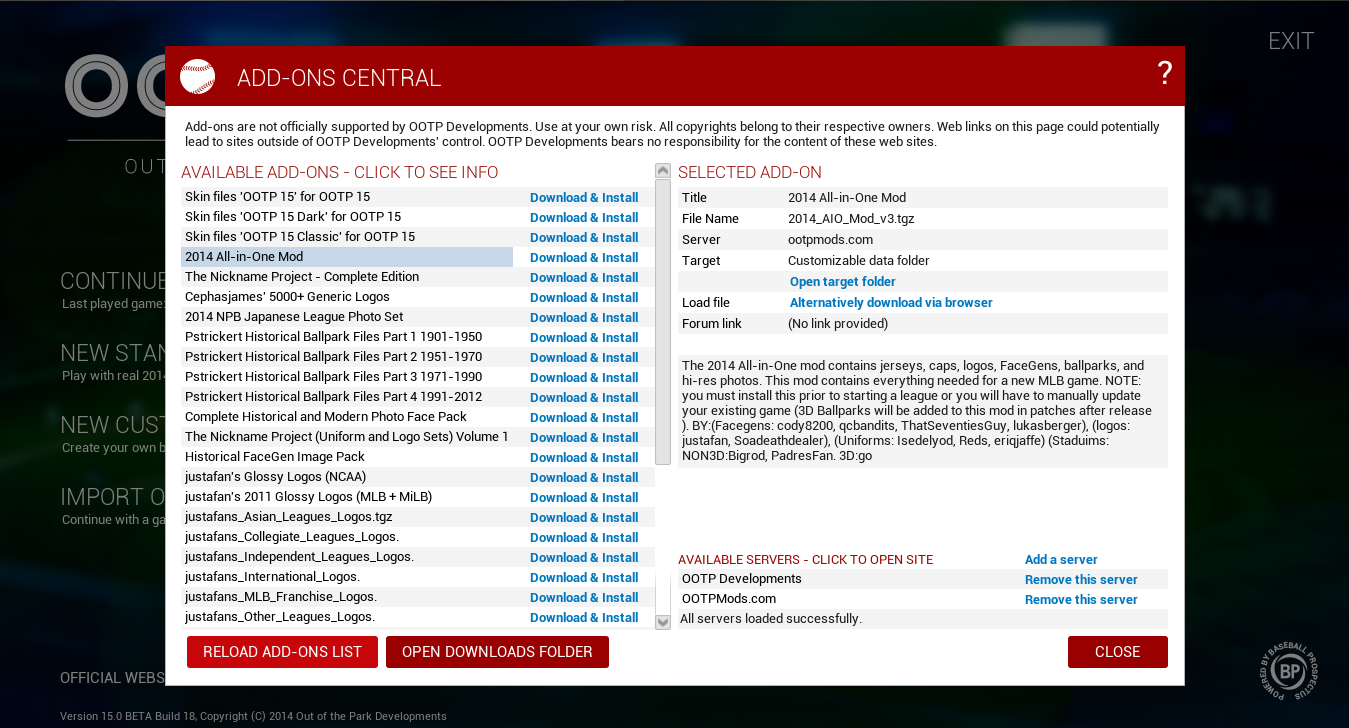Click the help question mark icon

[x=1164, y=73]
